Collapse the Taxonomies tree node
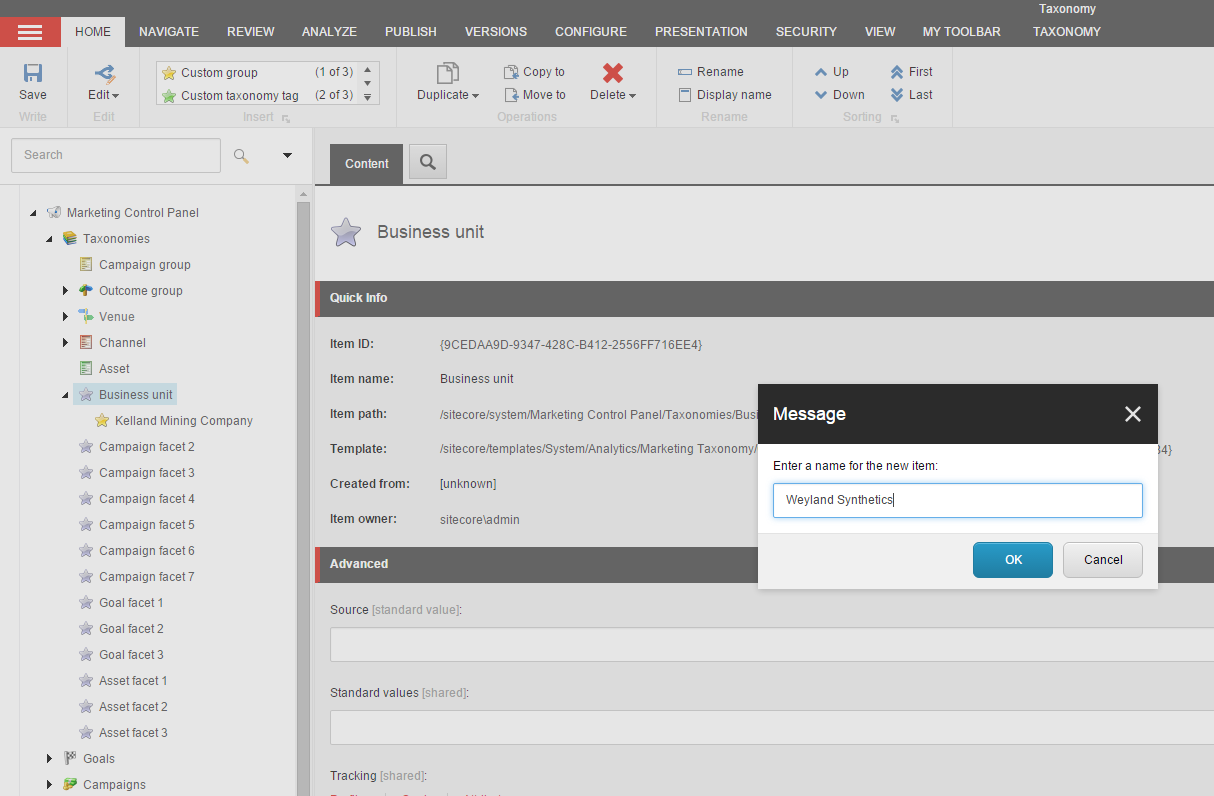 49,239
